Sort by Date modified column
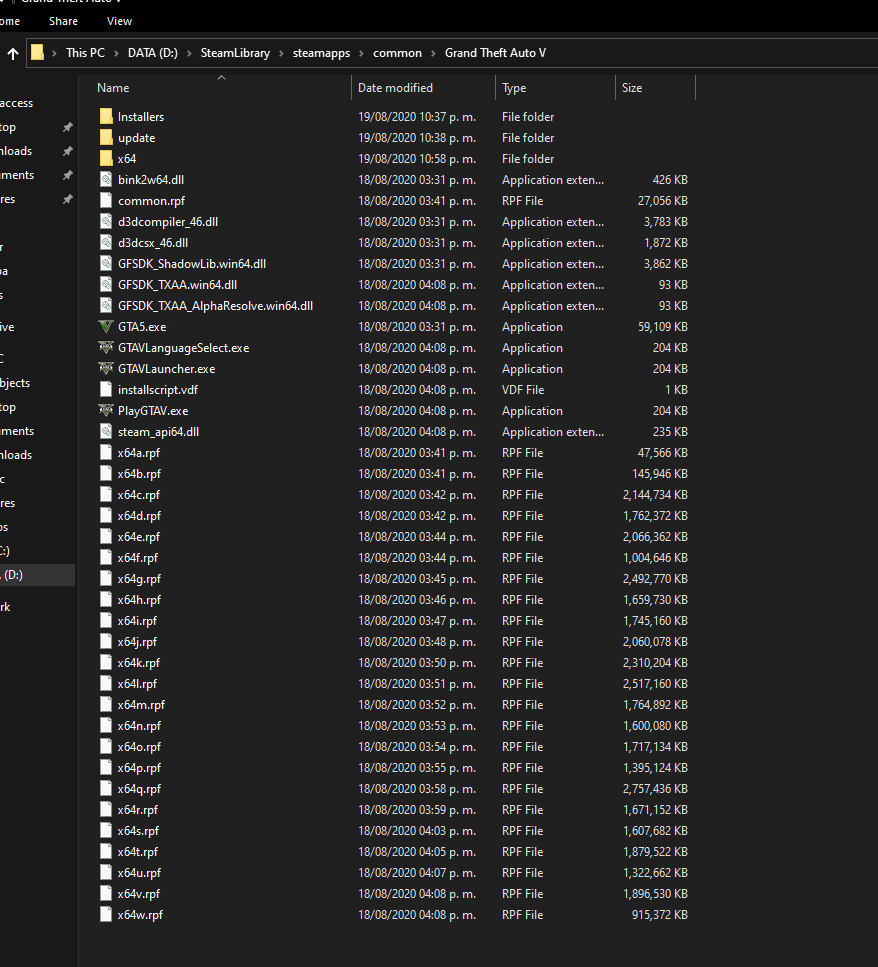Viewport: 878px width, 967px height. click(395, 88)
